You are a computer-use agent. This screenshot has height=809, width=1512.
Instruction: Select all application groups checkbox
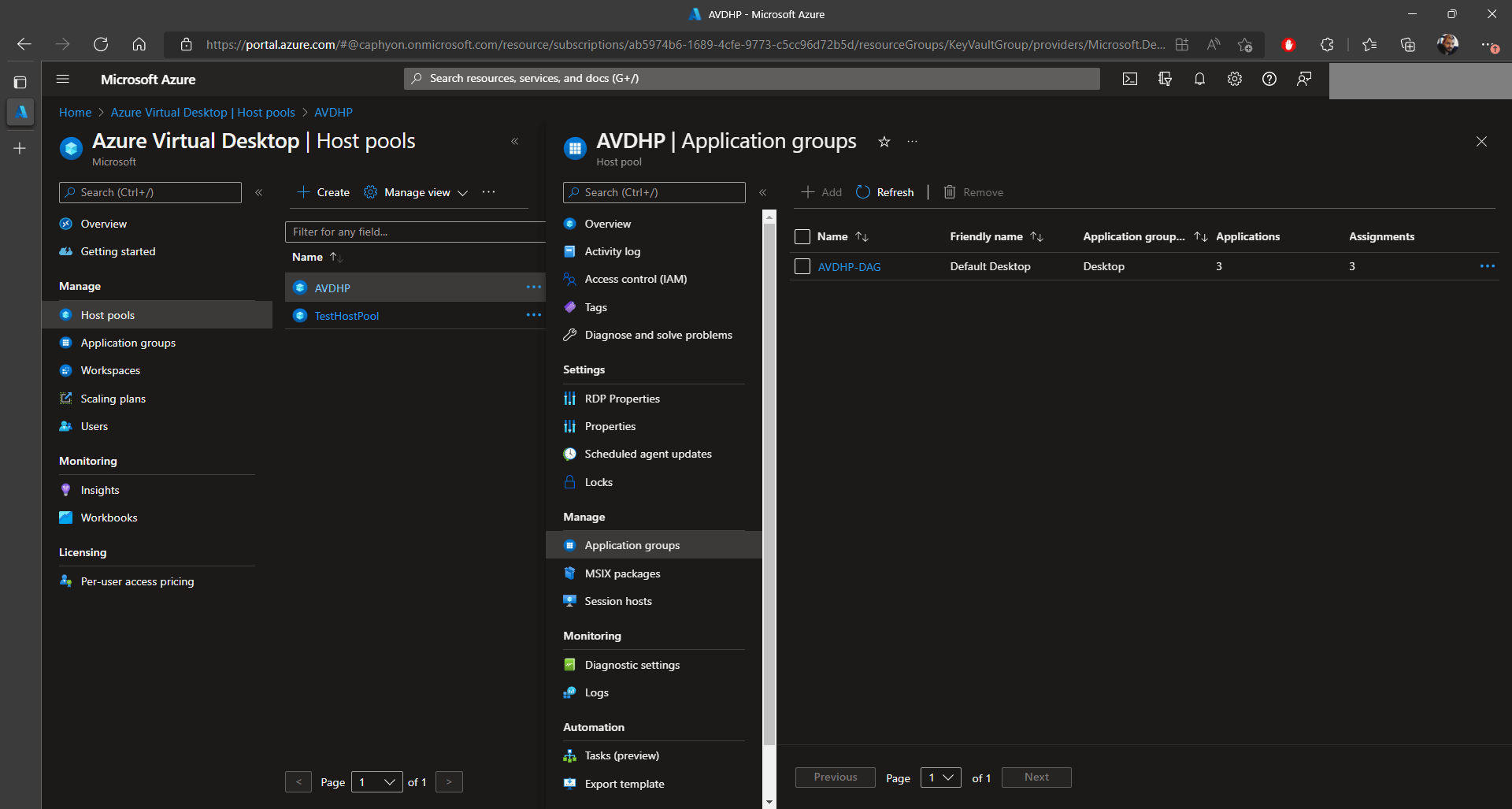[802, 236]
